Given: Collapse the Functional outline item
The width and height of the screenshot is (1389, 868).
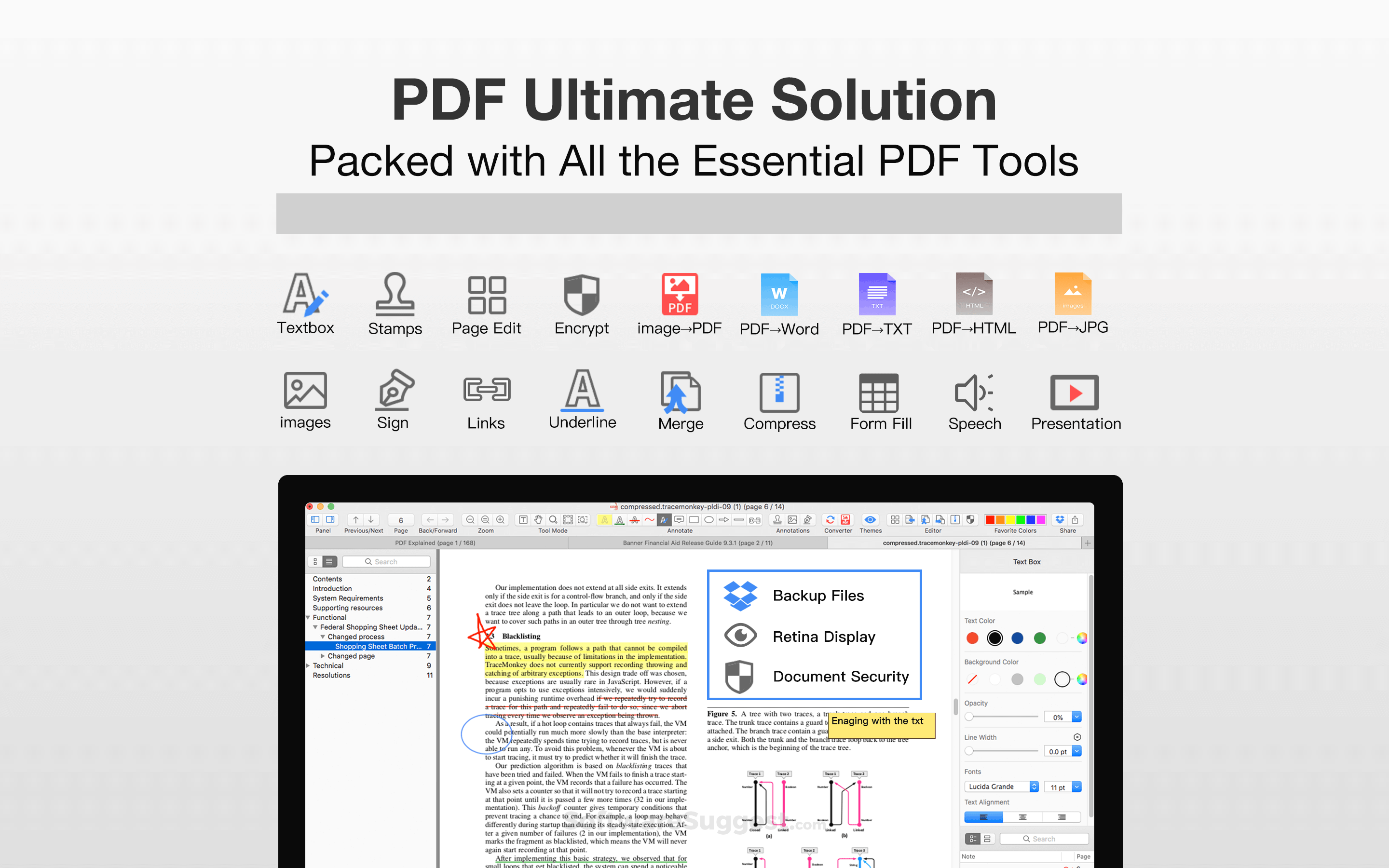Looking at the screenshot, I should 308,618.
